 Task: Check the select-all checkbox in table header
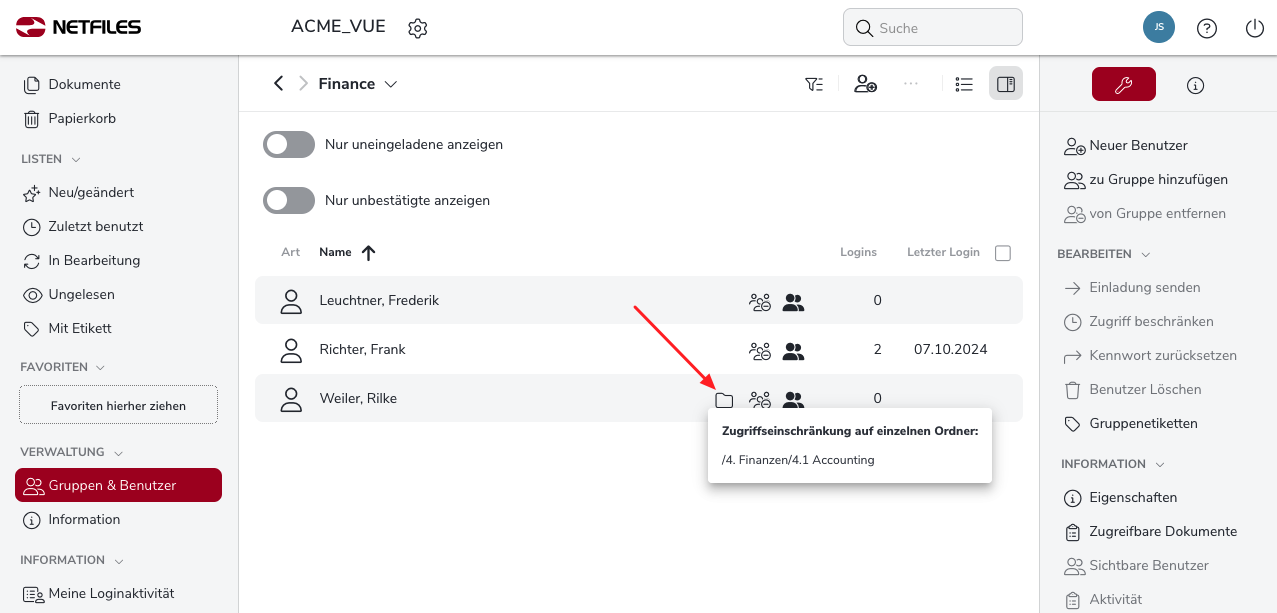click(x=1003, y=253)
